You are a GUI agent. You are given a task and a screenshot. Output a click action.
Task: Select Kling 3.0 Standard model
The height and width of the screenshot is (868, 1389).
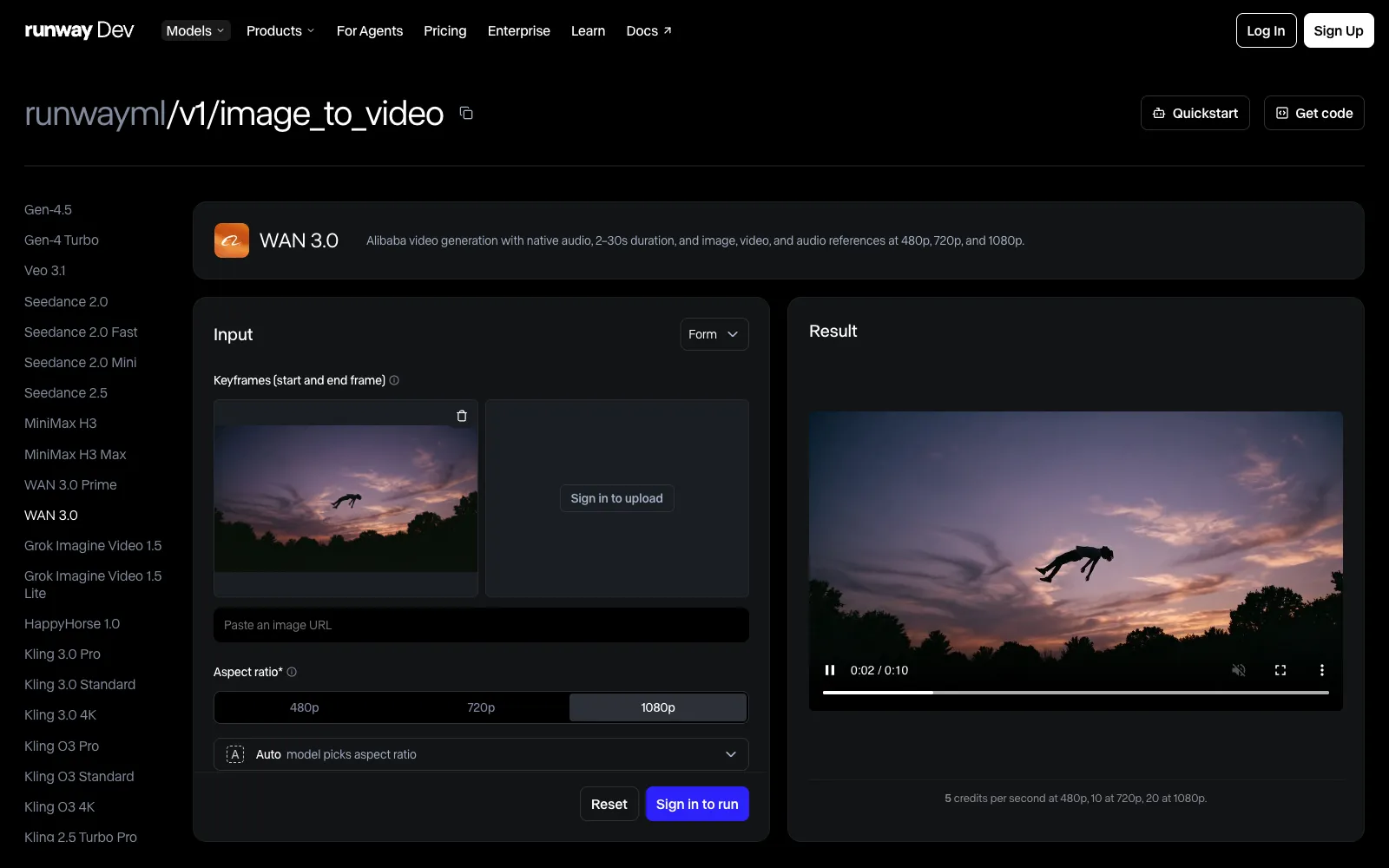point(80,684)
